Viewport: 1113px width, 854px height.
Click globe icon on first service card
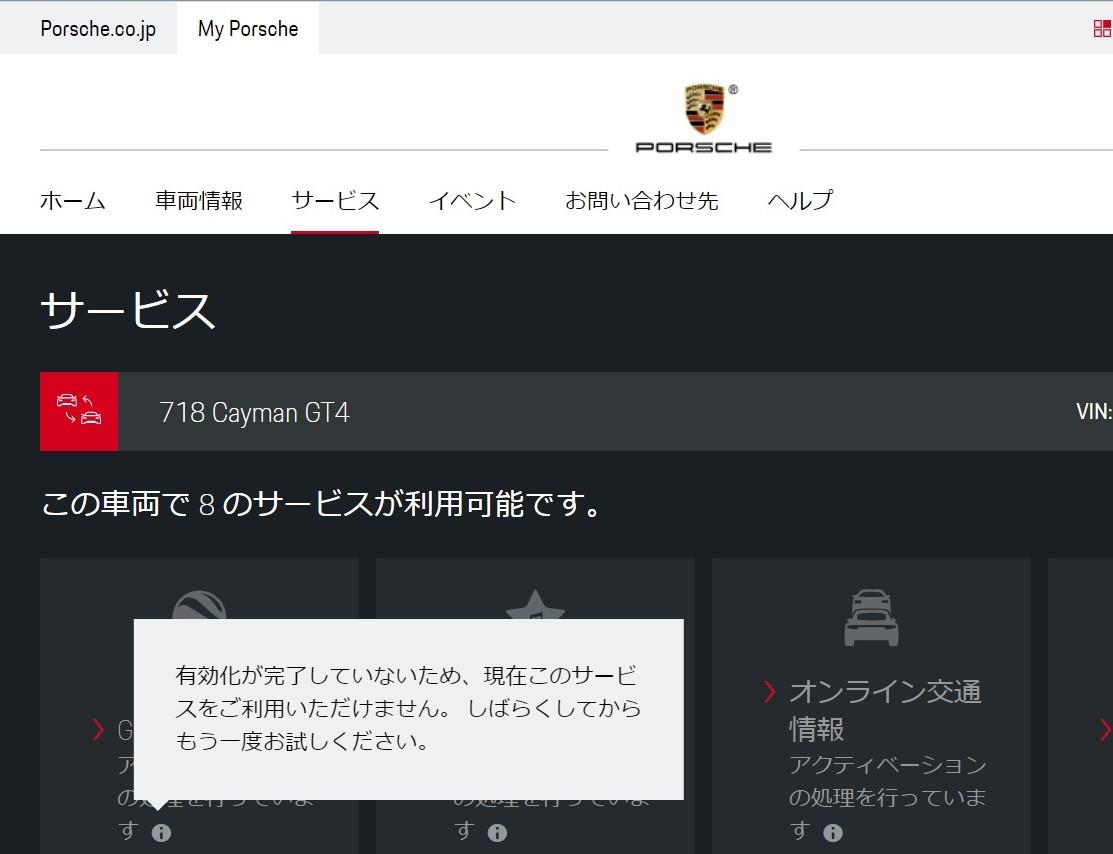point(199,605)
